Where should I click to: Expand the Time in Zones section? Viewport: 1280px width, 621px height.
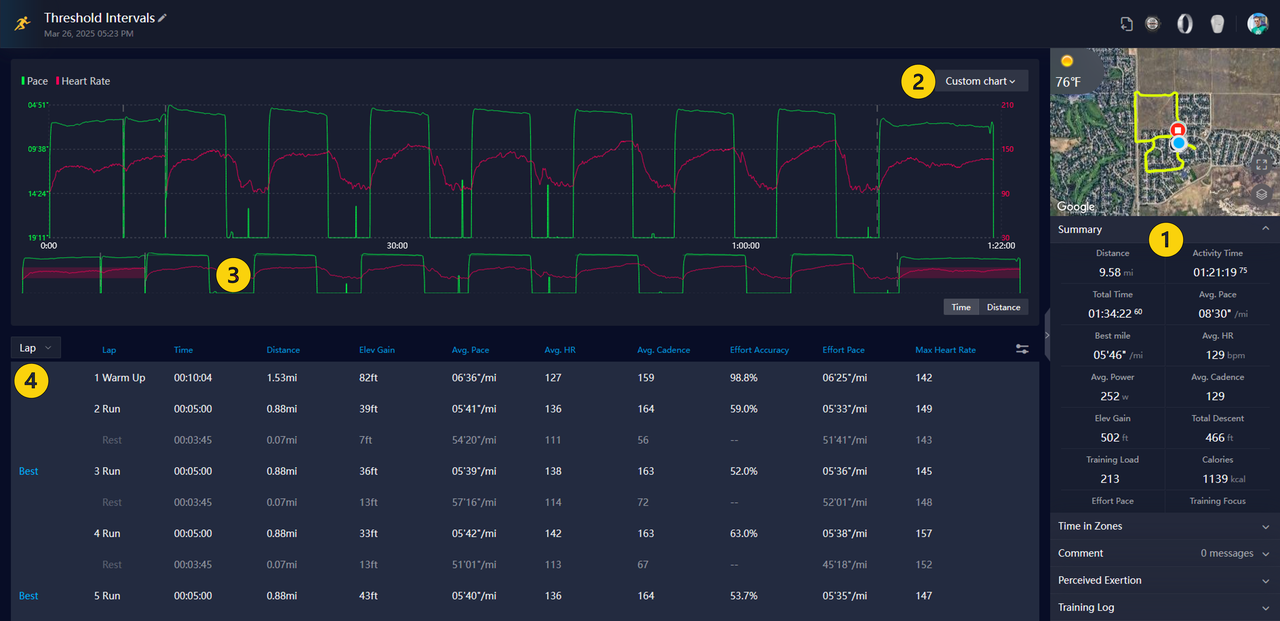pyautogui.click(x=1164, y=526)
